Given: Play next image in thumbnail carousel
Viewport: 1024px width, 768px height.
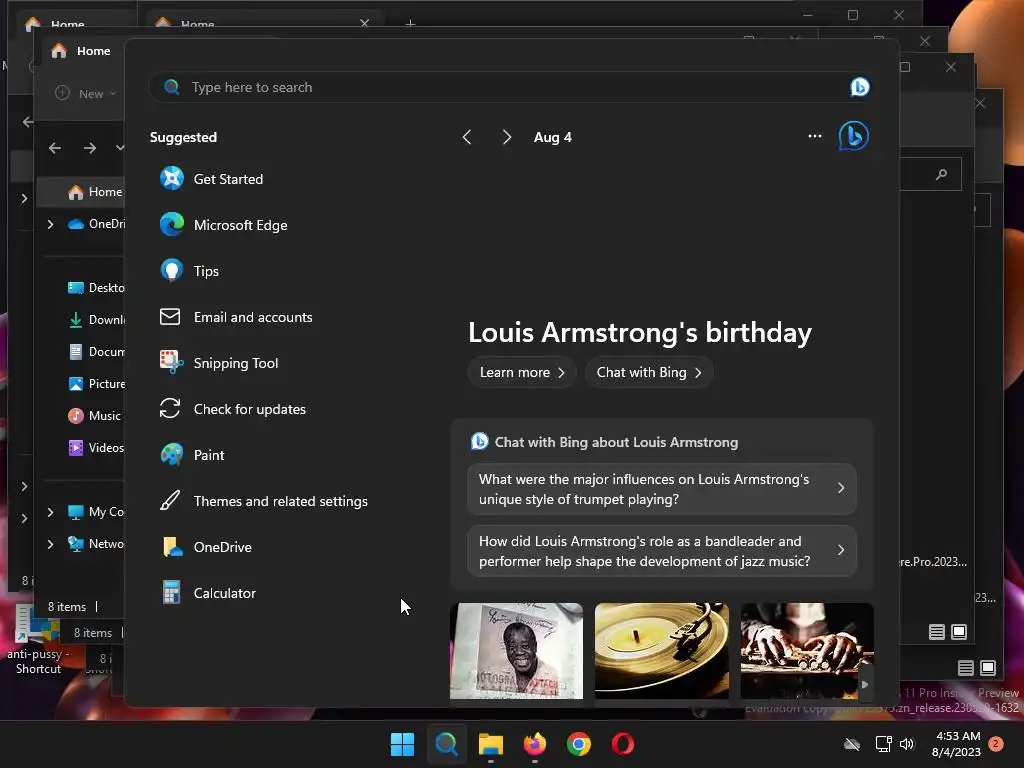Looking at the screenshot, I should click(x=865, y=684).
